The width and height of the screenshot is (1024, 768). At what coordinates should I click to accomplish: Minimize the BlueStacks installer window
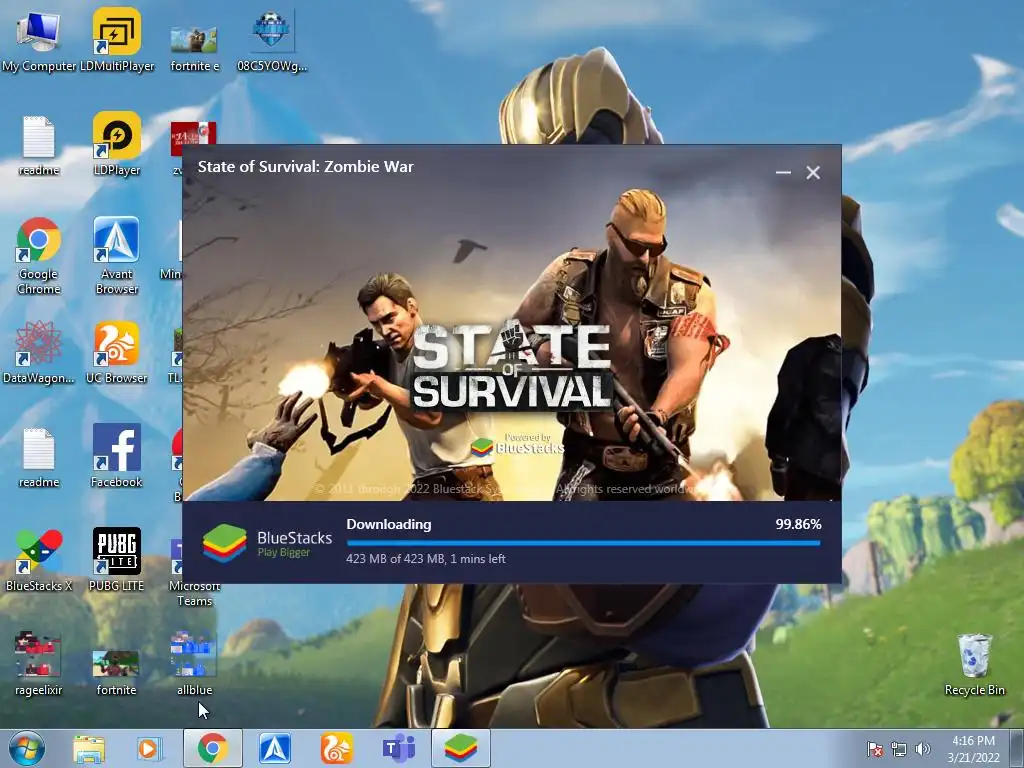point(783,172)
